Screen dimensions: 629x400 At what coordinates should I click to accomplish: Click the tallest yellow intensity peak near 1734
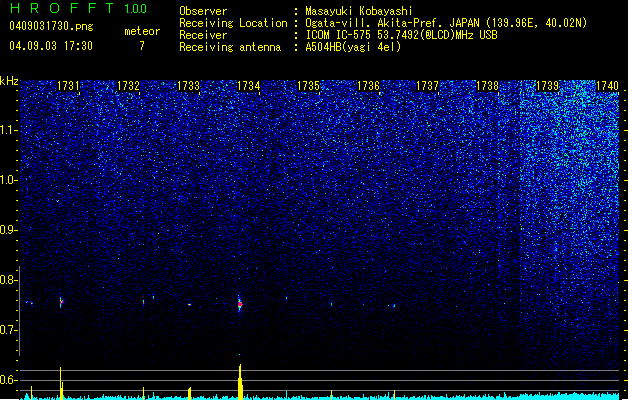(x=240, y=382)
